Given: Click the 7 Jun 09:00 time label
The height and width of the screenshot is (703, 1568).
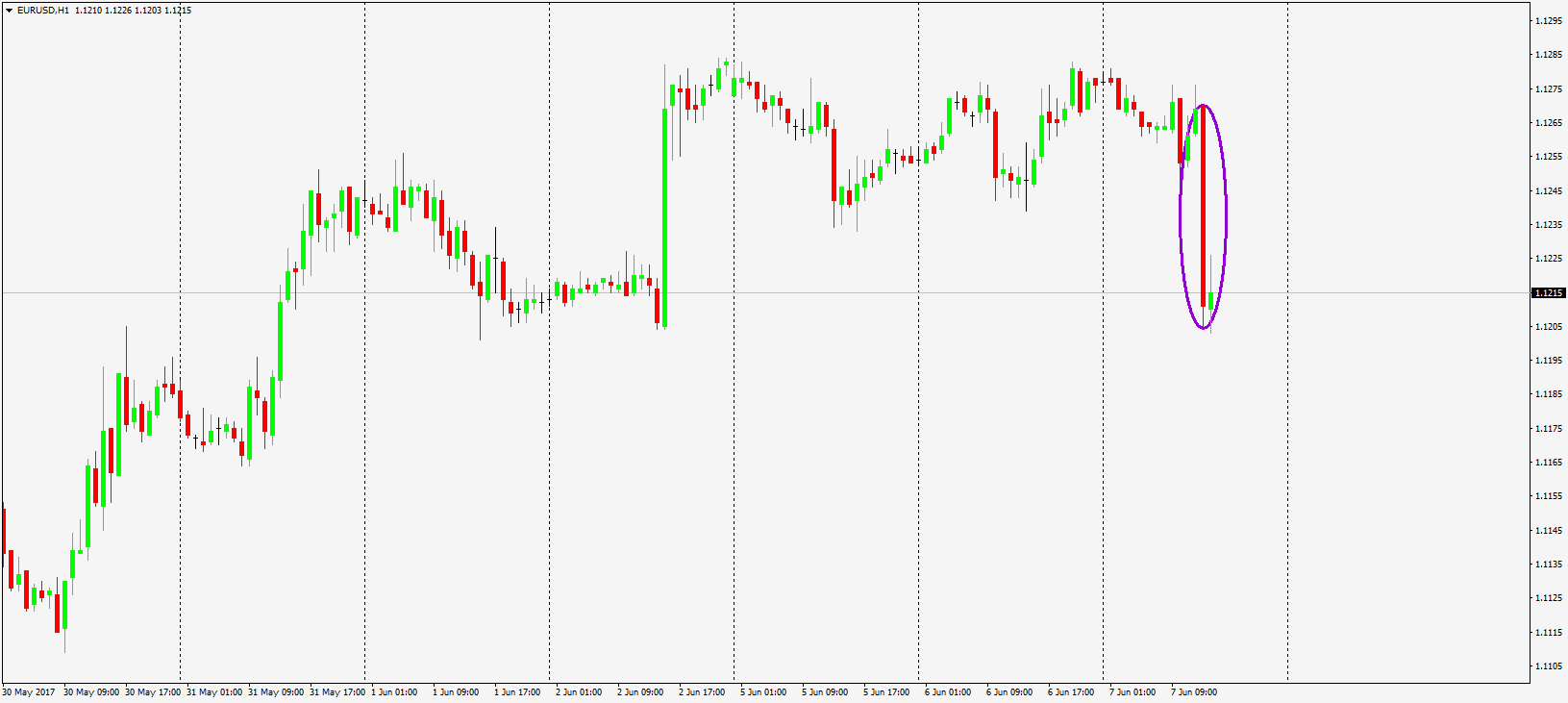Looking at the screenshot, I should (1194, 692).
